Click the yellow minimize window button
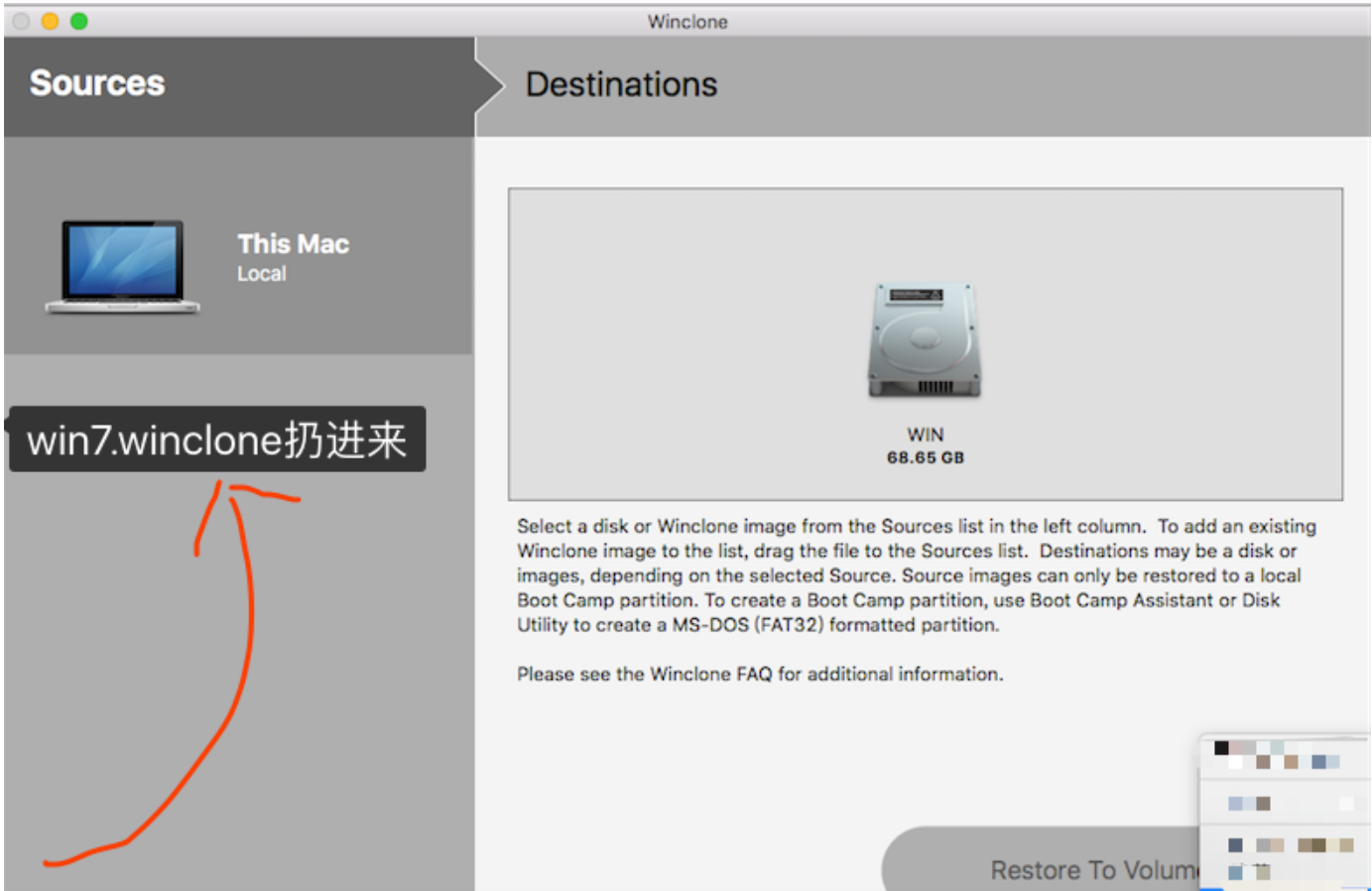The image size is (1372, 891). click(50, 21)
